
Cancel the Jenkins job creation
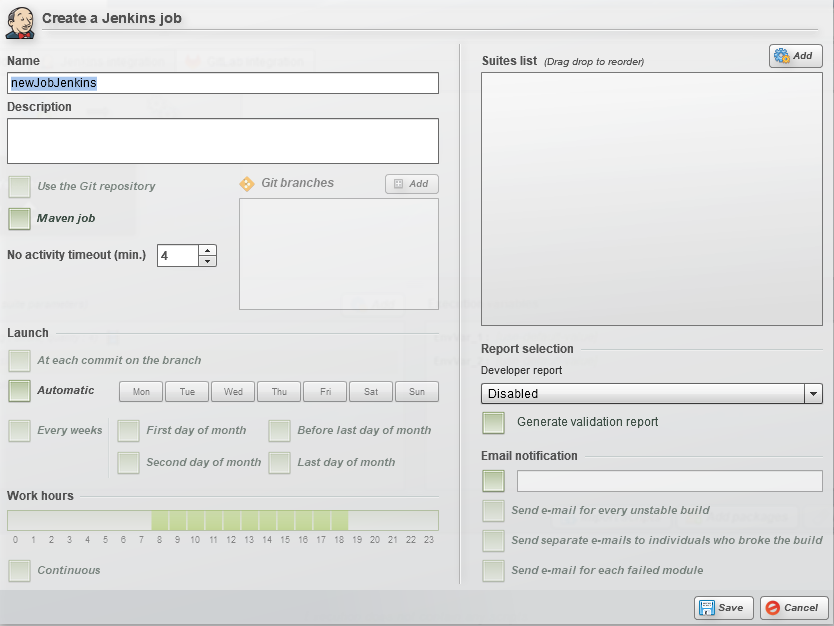click(x=794, y=607)
